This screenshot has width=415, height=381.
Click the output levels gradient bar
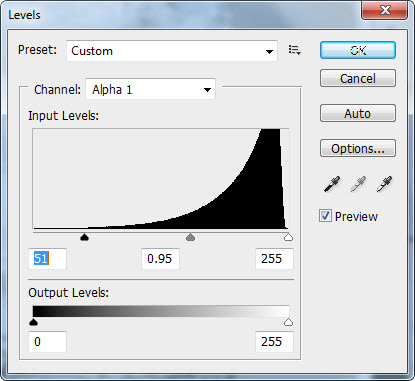click(x=161, y=311)
